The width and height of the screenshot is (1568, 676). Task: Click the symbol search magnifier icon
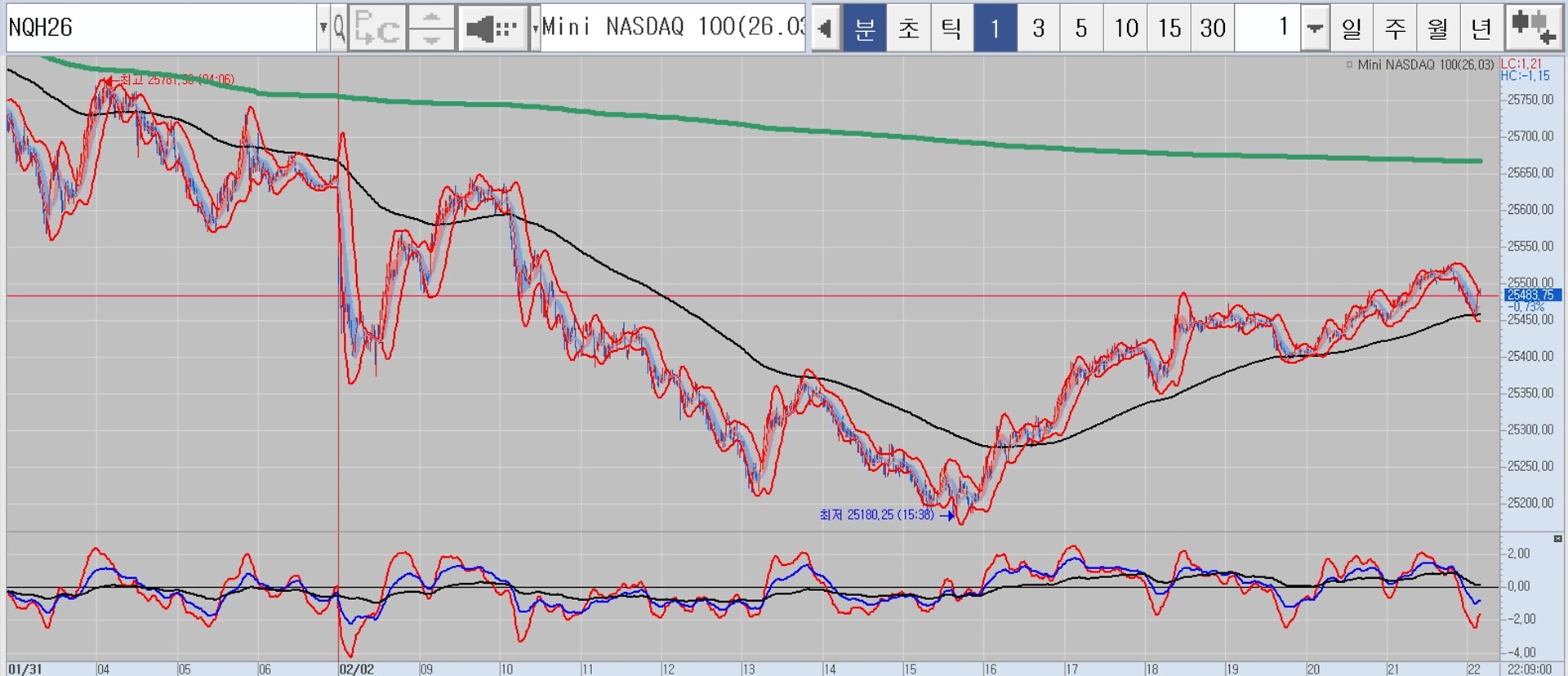point(339,29)
